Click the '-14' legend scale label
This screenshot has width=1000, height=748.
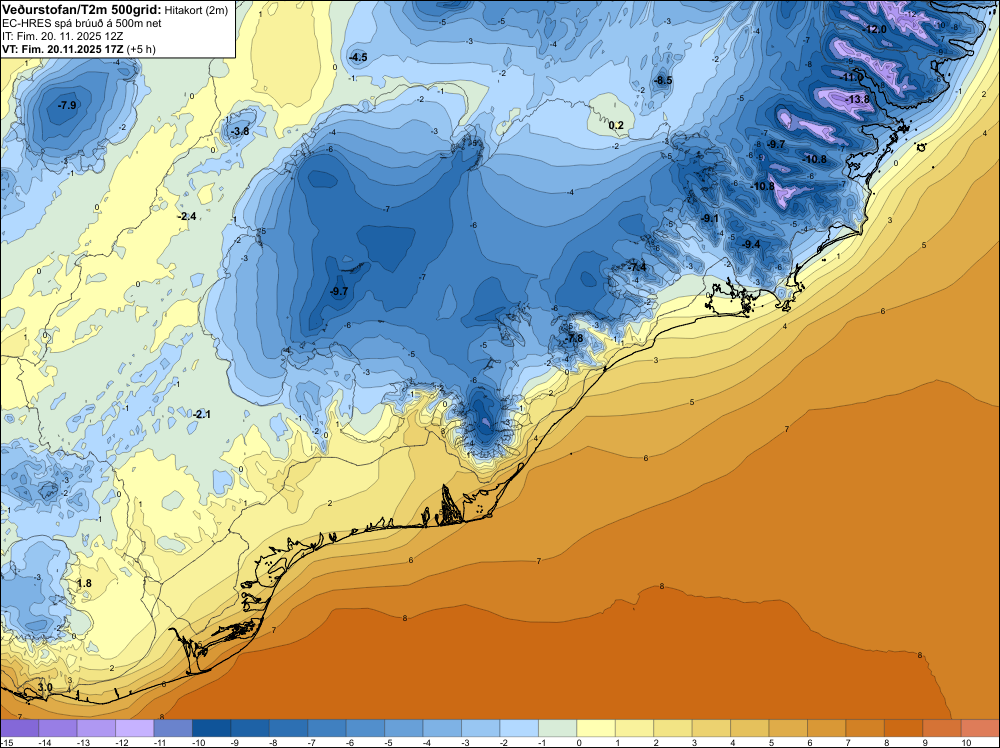click(45, 743)
